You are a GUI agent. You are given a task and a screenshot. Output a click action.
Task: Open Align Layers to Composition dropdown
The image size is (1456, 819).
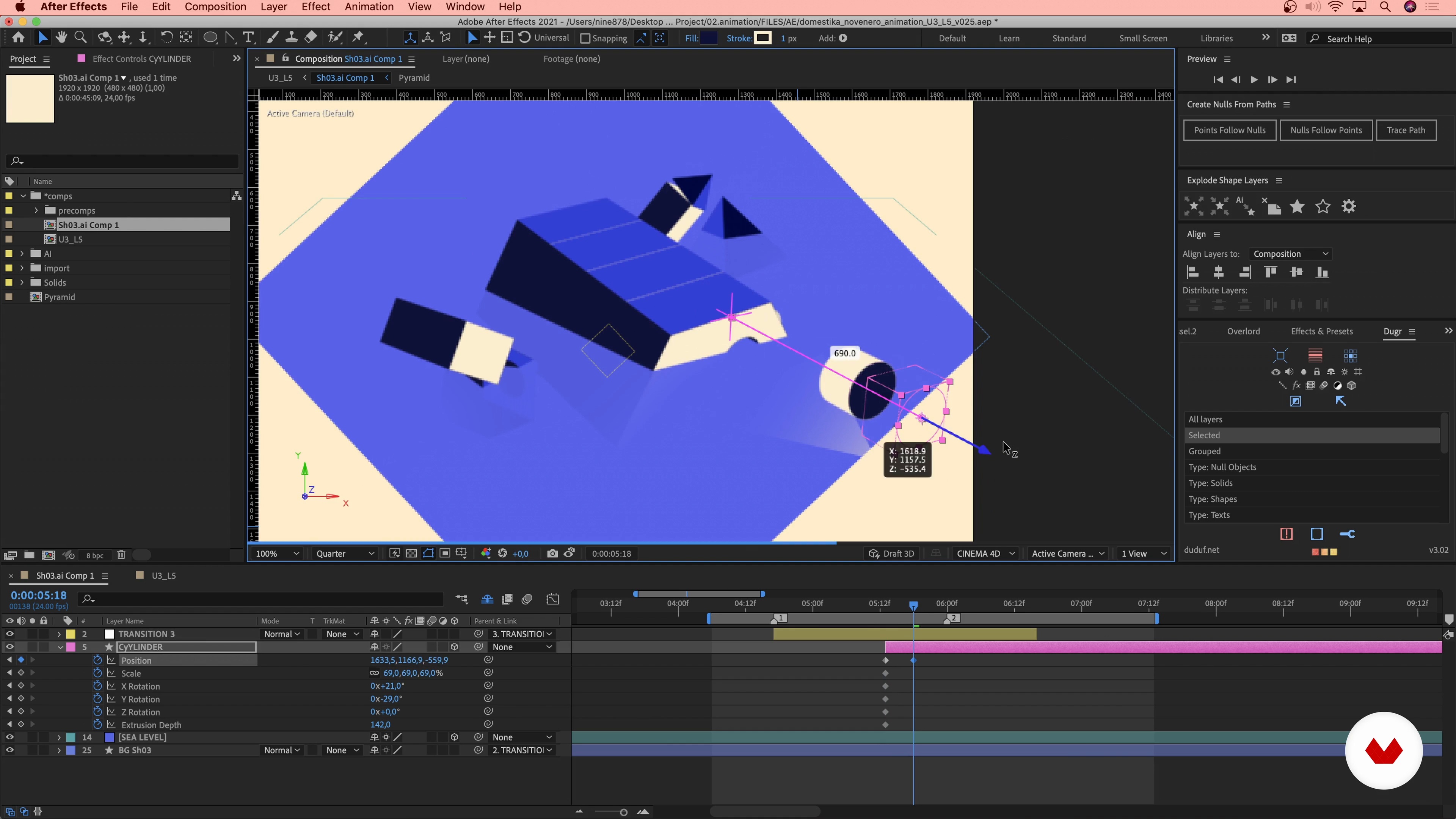click(1290, 254)
